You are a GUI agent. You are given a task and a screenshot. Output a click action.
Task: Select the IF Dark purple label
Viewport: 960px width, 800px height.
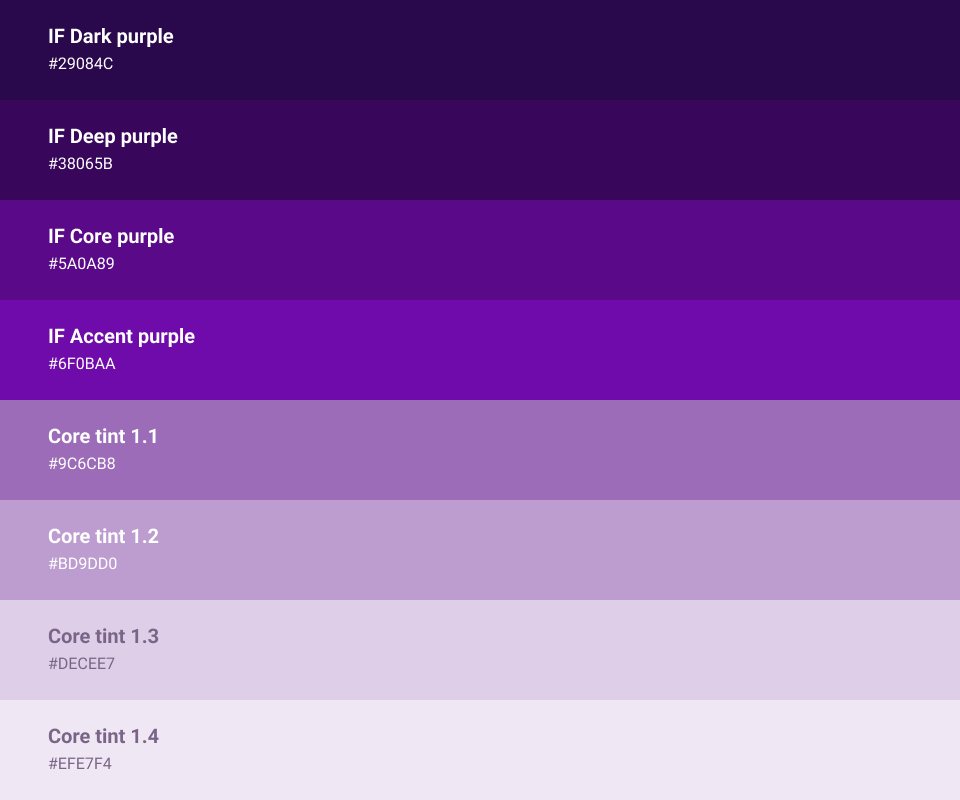(x=111, y=37)
